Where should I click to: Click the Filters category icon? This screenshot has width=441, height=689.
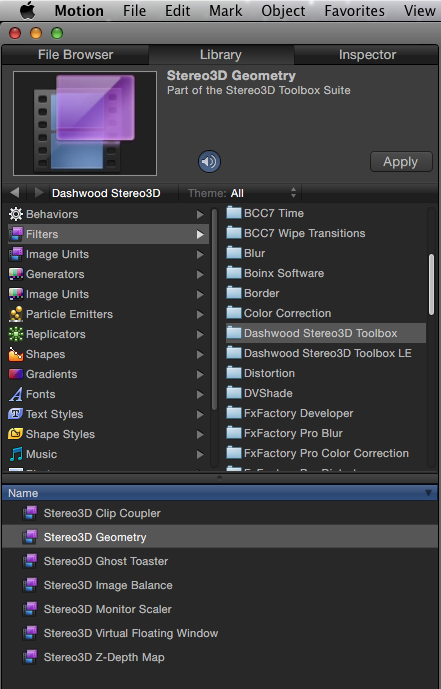pyautogui.click(x=16, y=234)
